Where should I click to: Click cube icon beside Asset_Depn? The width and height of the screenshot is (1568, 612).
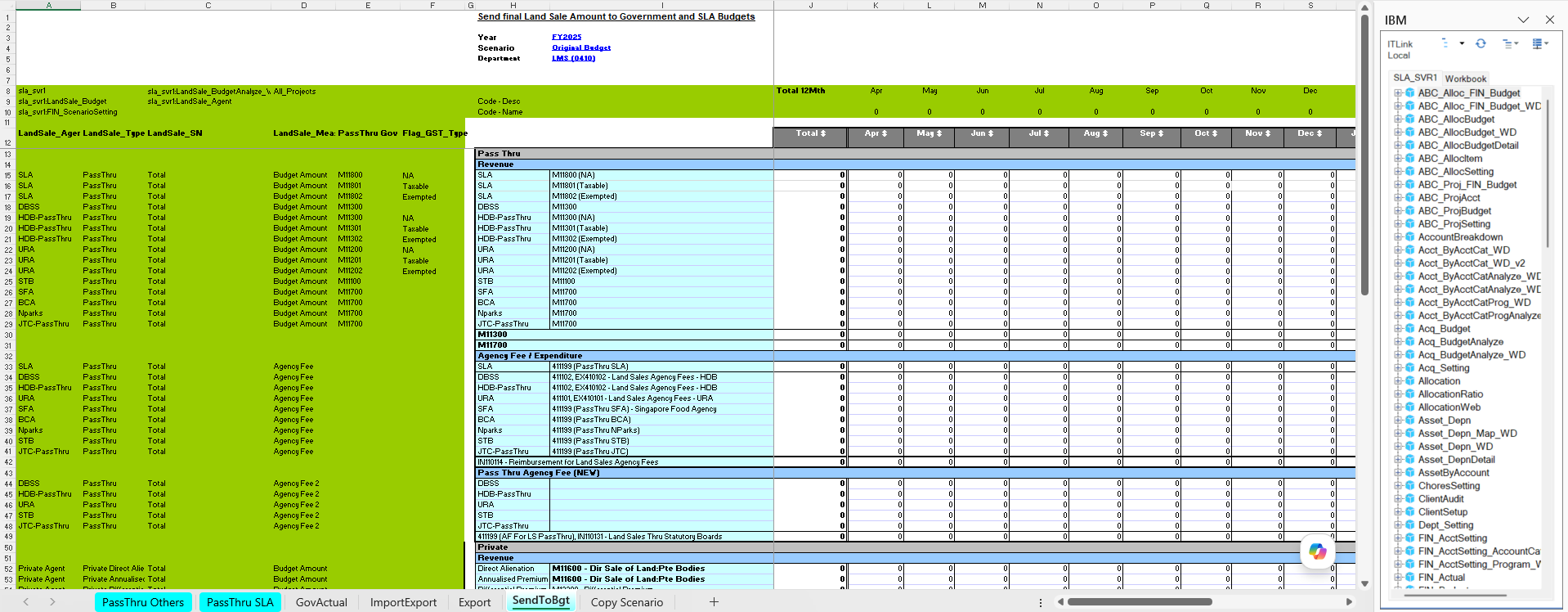coord(1409,421)
